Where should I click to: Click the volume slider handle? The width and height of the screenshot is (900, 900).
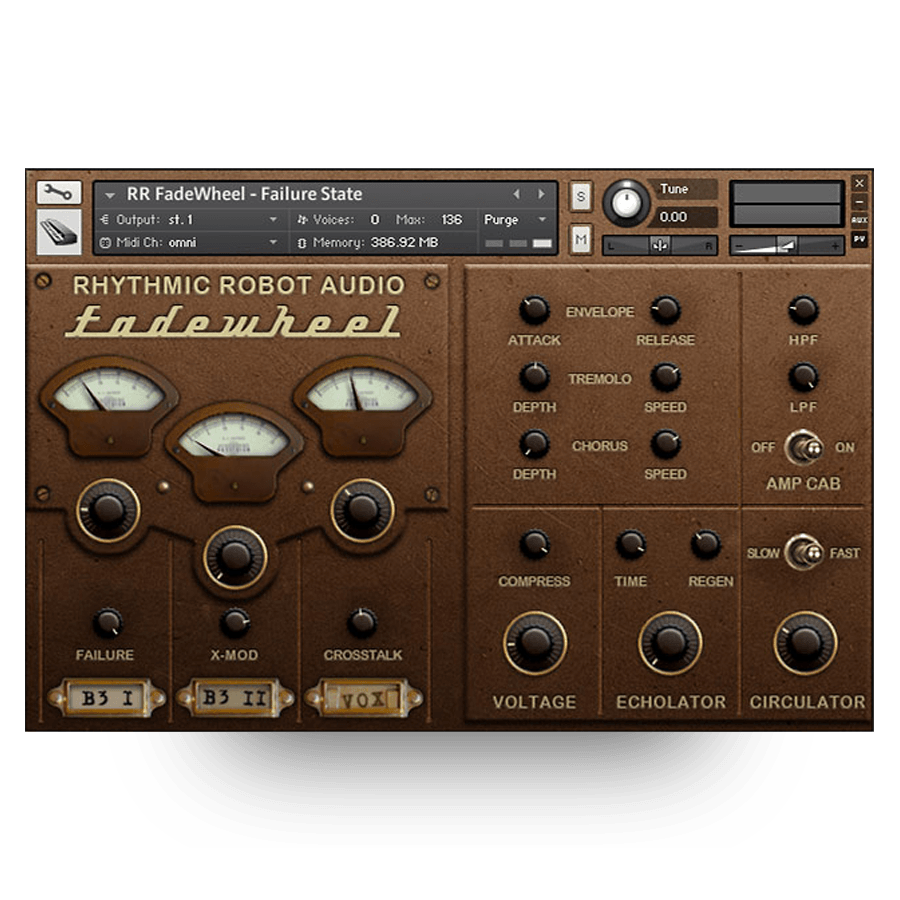[786, 246]
